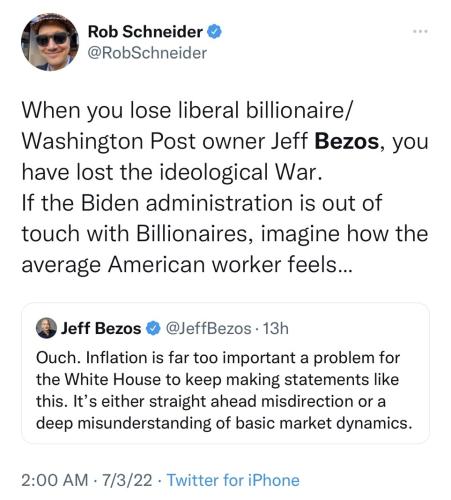The image size is (451, 500).
Task: Click the bold Bezos text in tweet
Action: pyautogui.click(x=347, y=141)
